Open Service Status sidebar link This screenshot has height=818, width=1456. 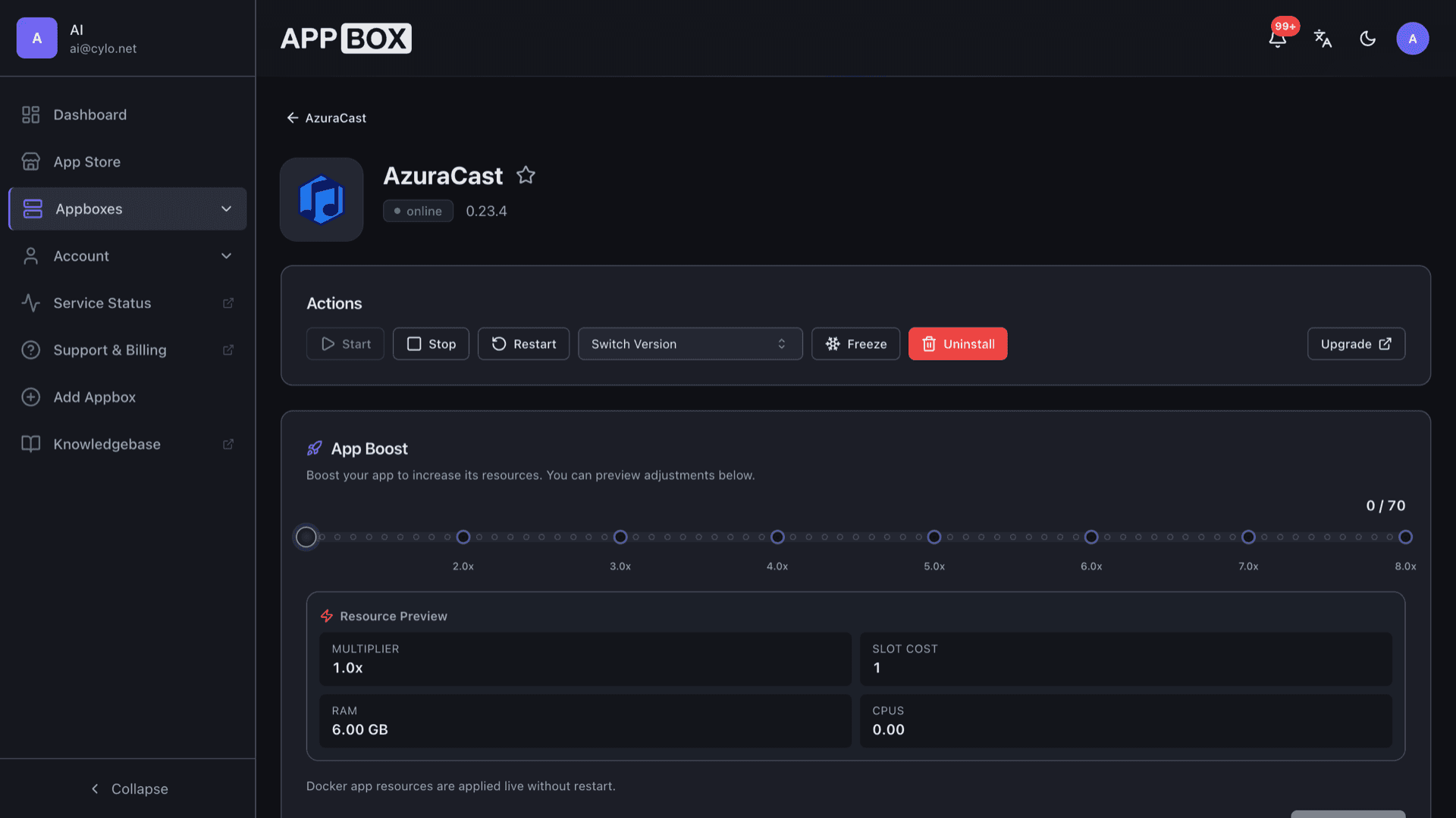(127, 302)
